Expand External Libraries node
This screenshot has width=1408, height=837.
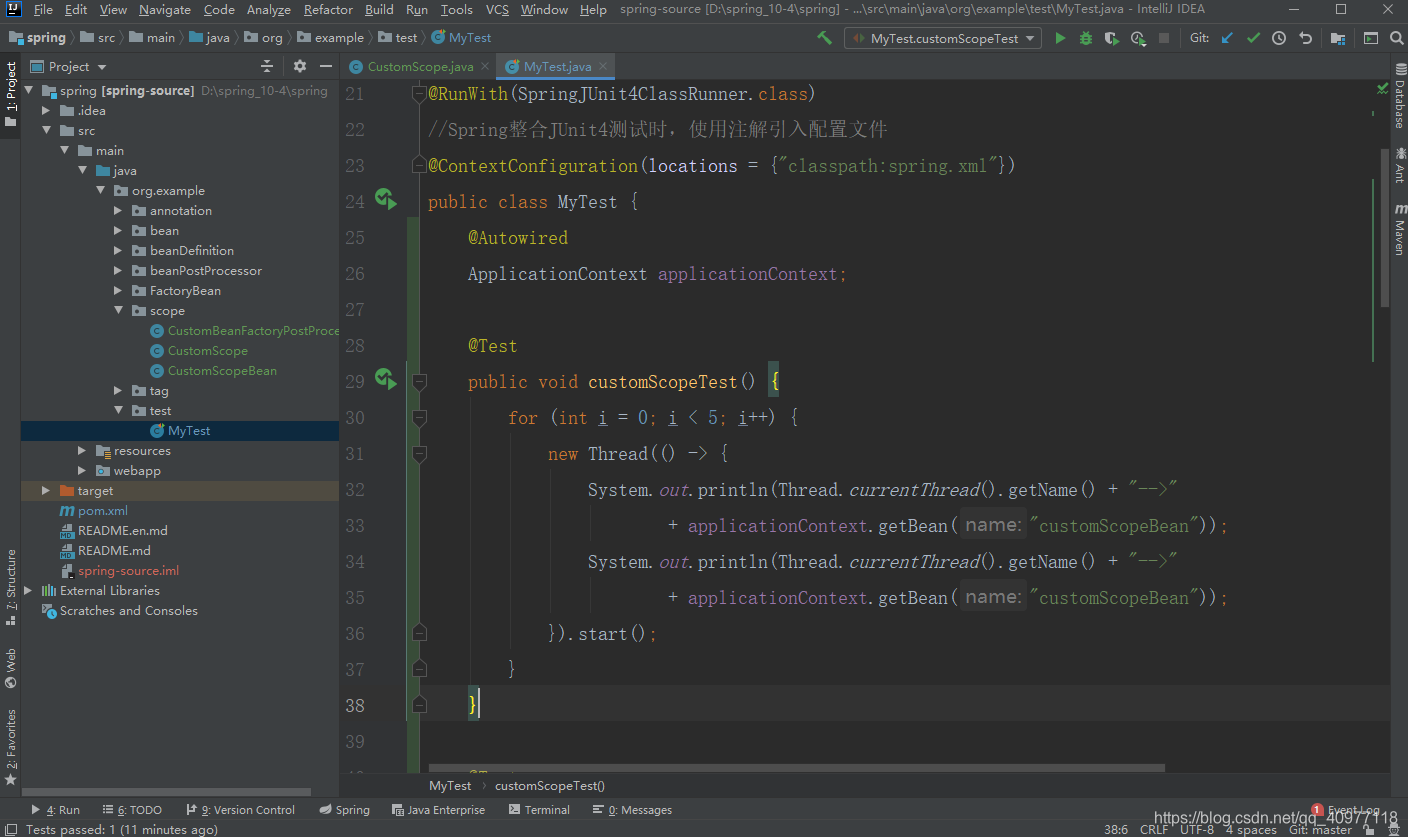coord(28,591)
